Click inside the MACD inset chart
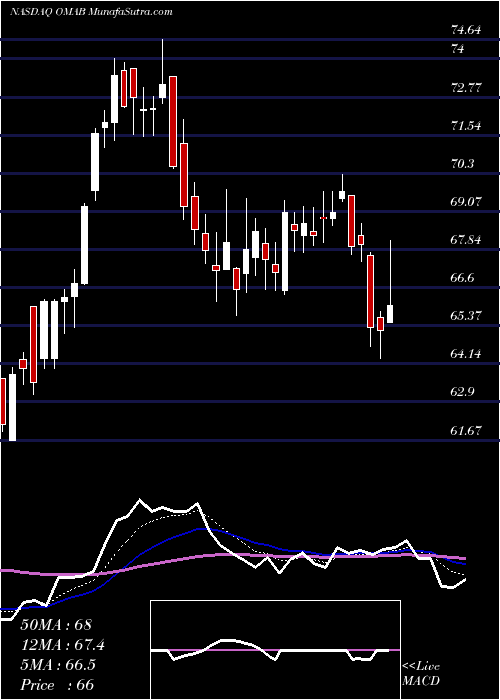Viewport: 500px width, 700px height. tap(275, 650)
